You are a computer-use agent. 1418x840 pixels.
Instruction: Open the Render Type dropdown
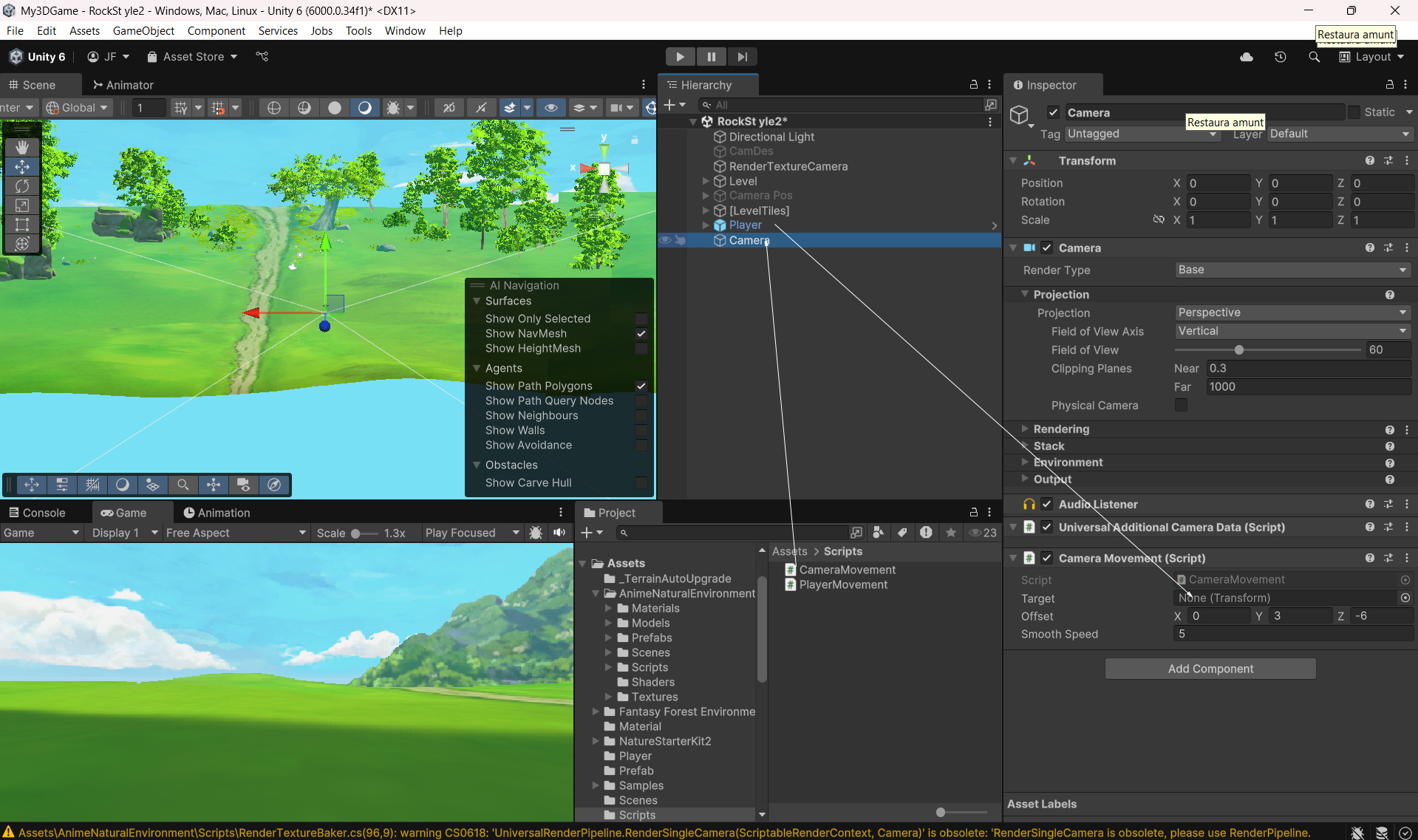click(x=1292, y=270)
